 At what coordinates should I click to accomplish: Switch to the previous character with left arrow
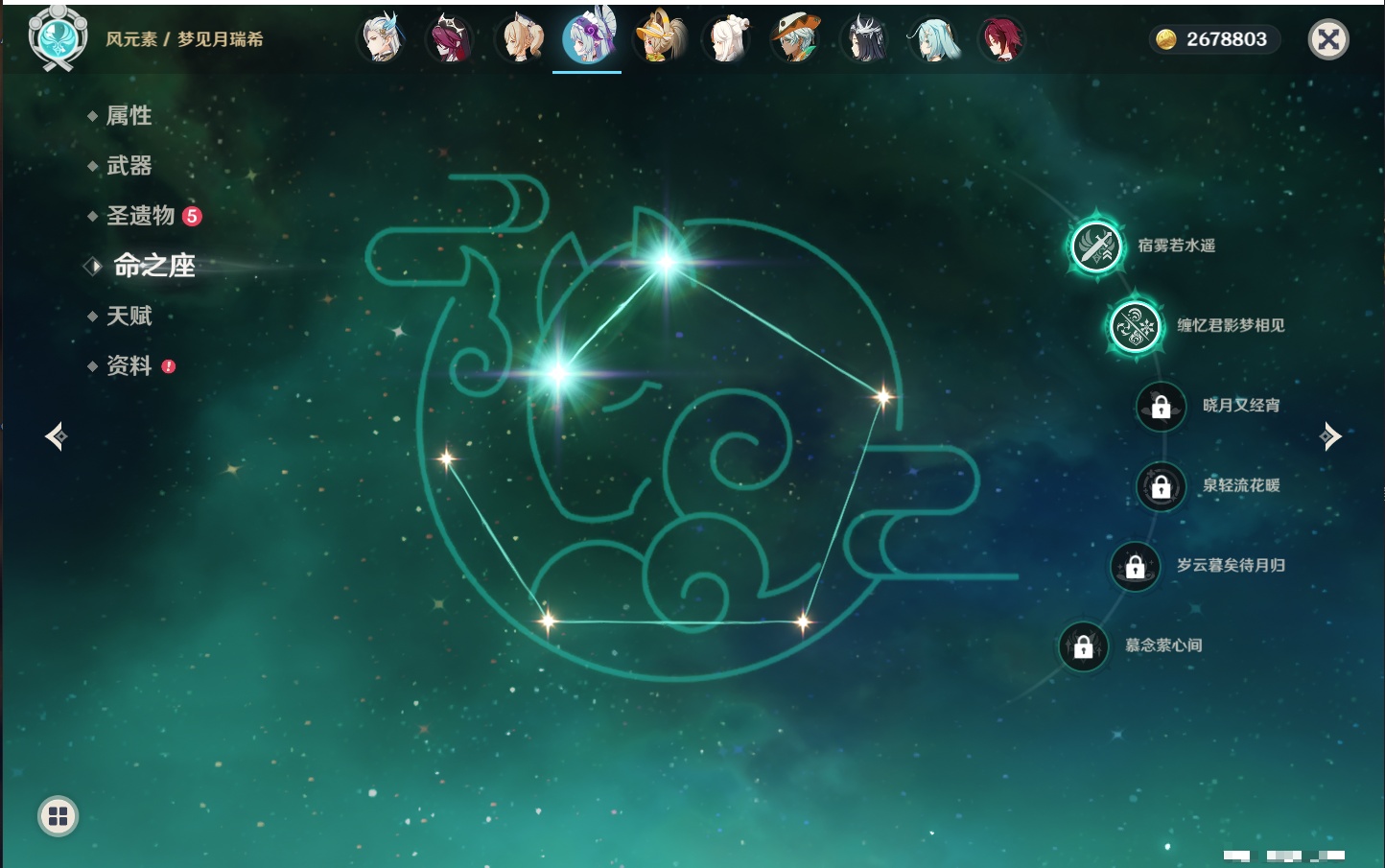coord(56,436)
